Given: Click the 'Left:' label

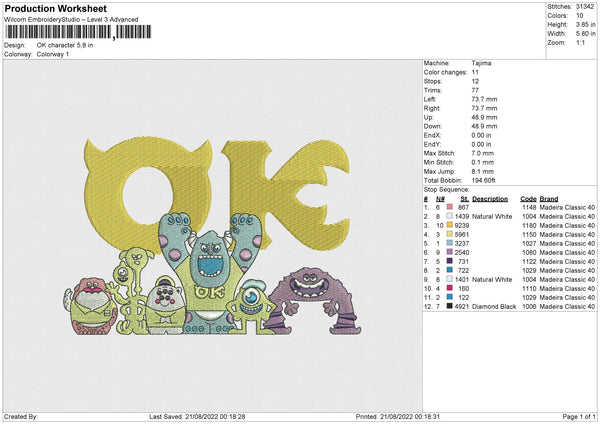Looking at the screenshot, I should [x=430, y=99].
